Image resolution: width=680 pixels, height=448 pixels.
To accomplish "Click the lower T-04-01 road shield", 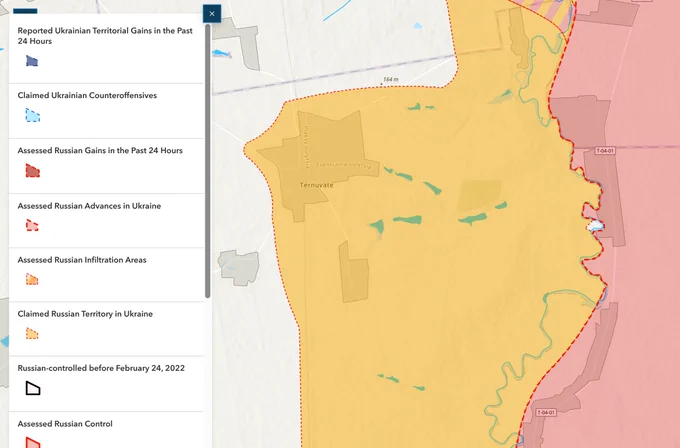I will tap(546, 412).
